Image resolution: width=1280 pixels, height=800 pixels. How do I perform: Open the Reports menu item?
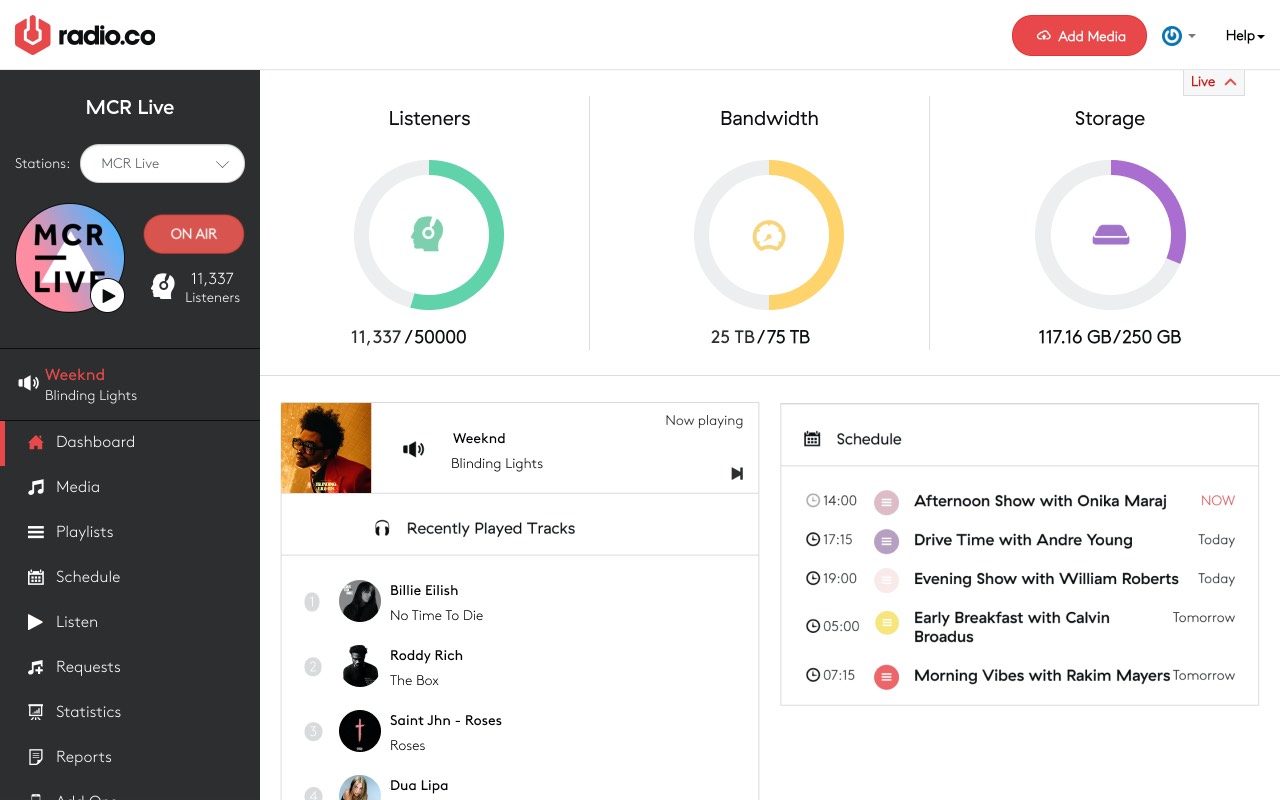tap(130, 757)
